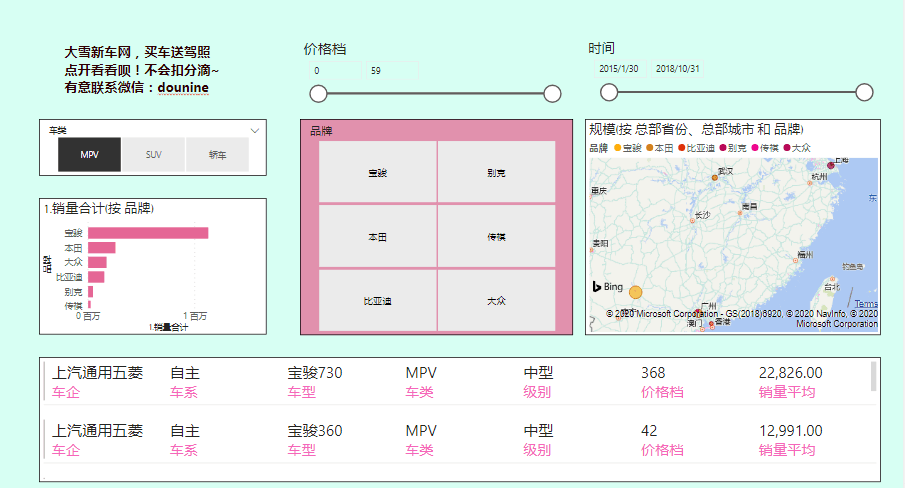Click the 大众 legend dot on map

click(786, 148)
